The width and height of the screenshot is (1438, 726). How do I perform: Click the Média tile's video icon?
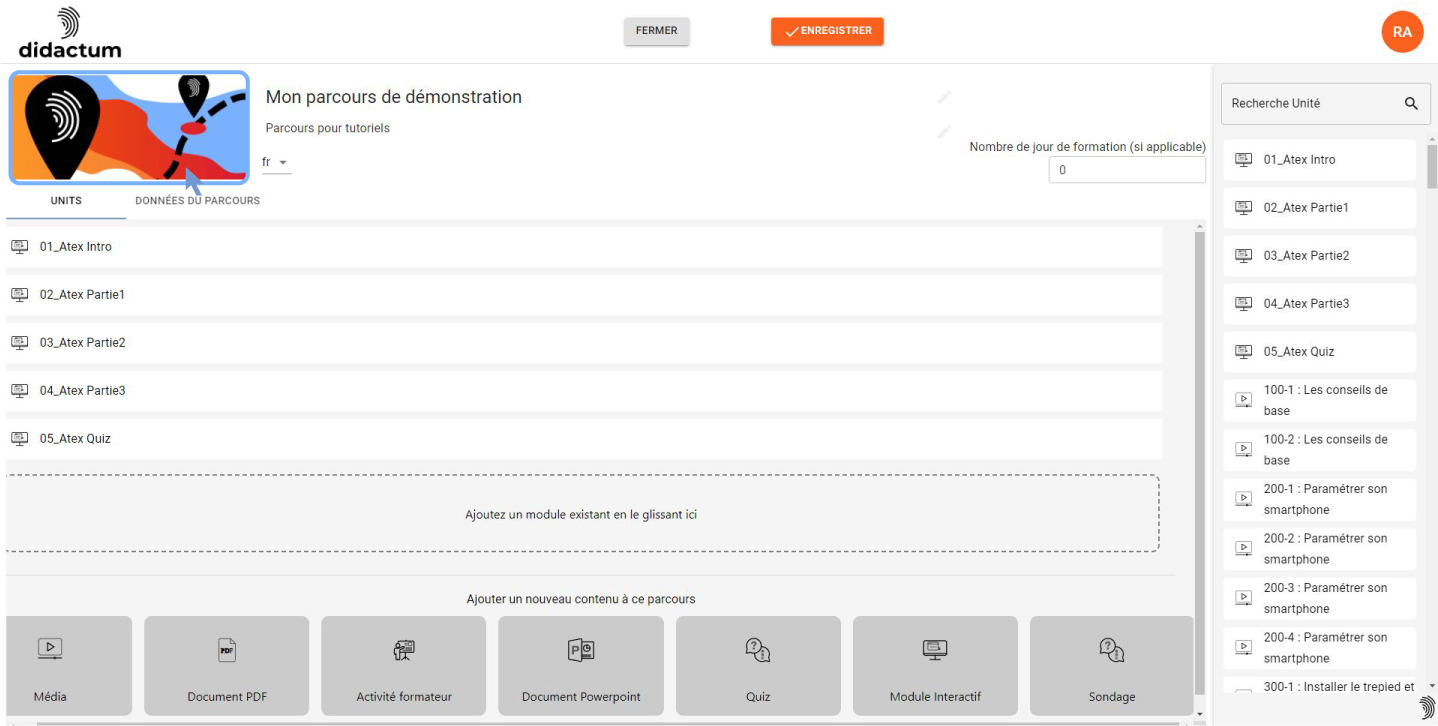click(x=50, y=649)
